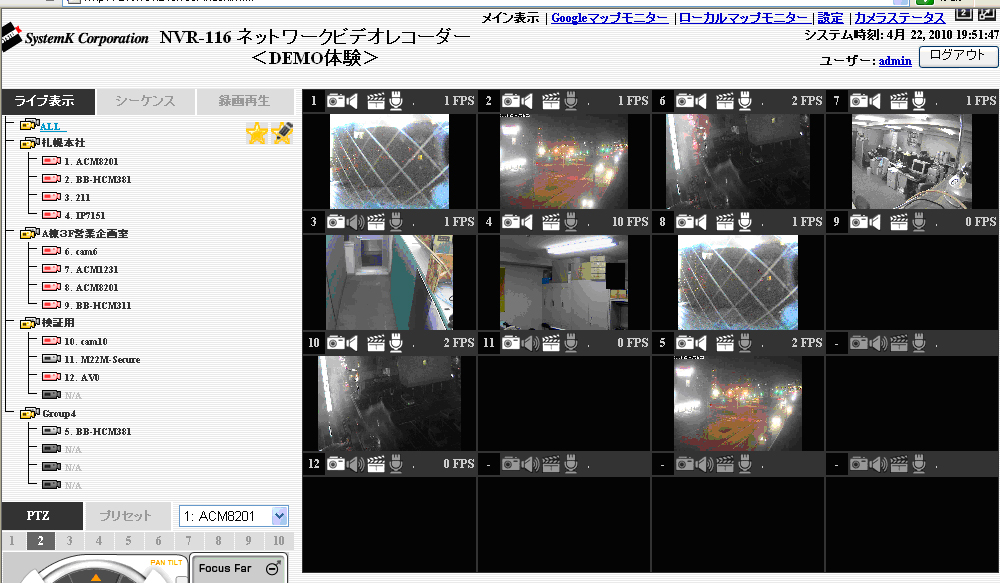Click clapperboard record icon on channel 7
The height and width of the screenshot is (583, 1000).
point(899,101)
